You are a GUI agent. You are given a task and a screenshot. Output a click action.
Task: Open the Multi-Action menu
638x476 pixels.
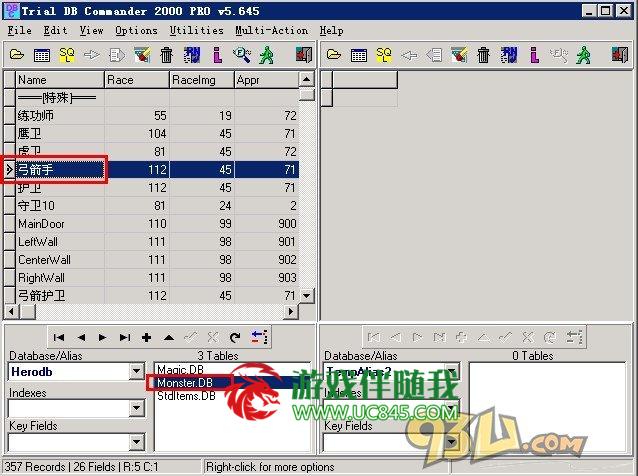pyautogui.click(x=271, y=31)
